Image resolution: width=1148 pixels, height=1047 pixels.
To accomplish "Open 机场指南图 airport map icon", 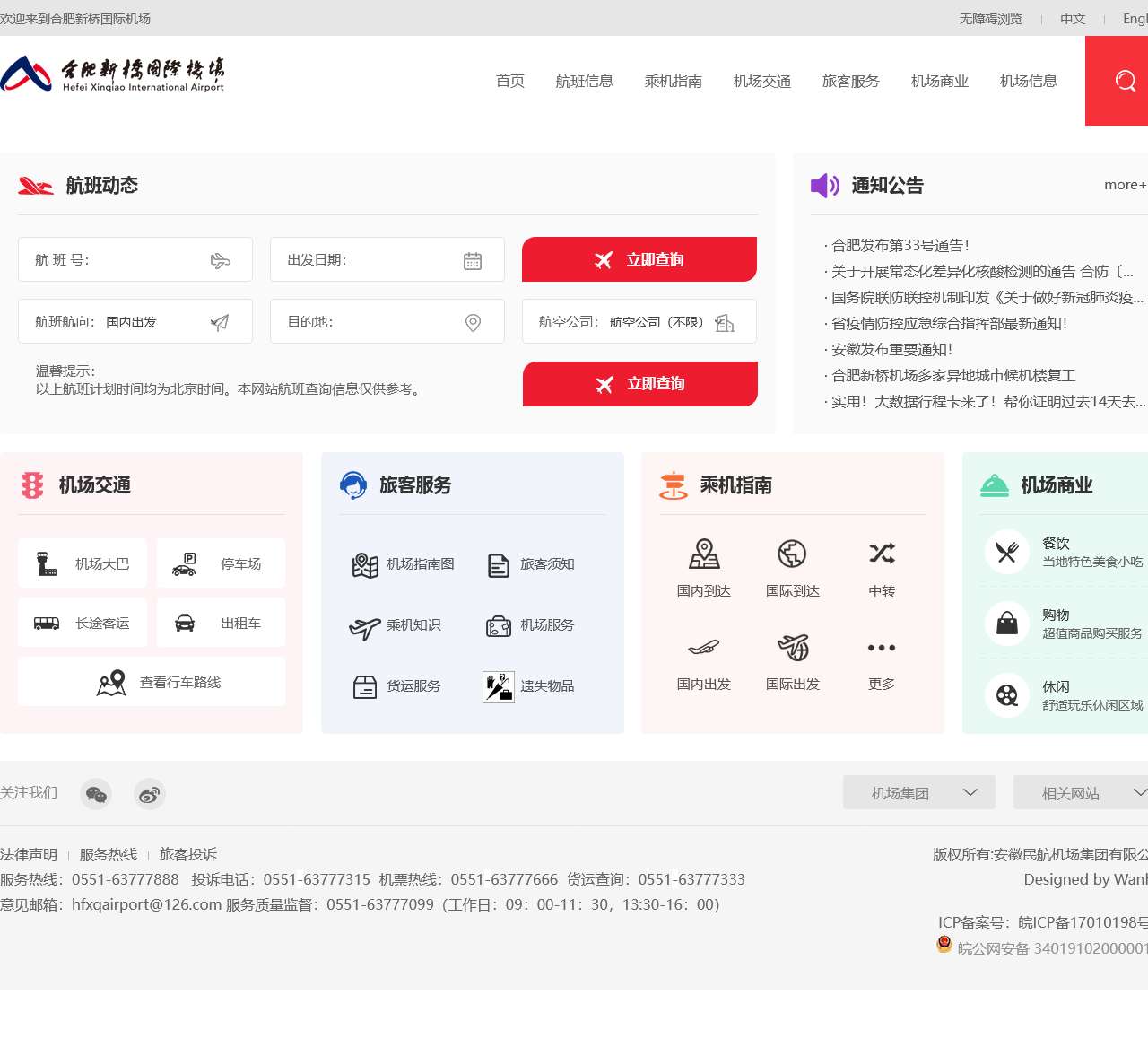I will coord(365,565).
